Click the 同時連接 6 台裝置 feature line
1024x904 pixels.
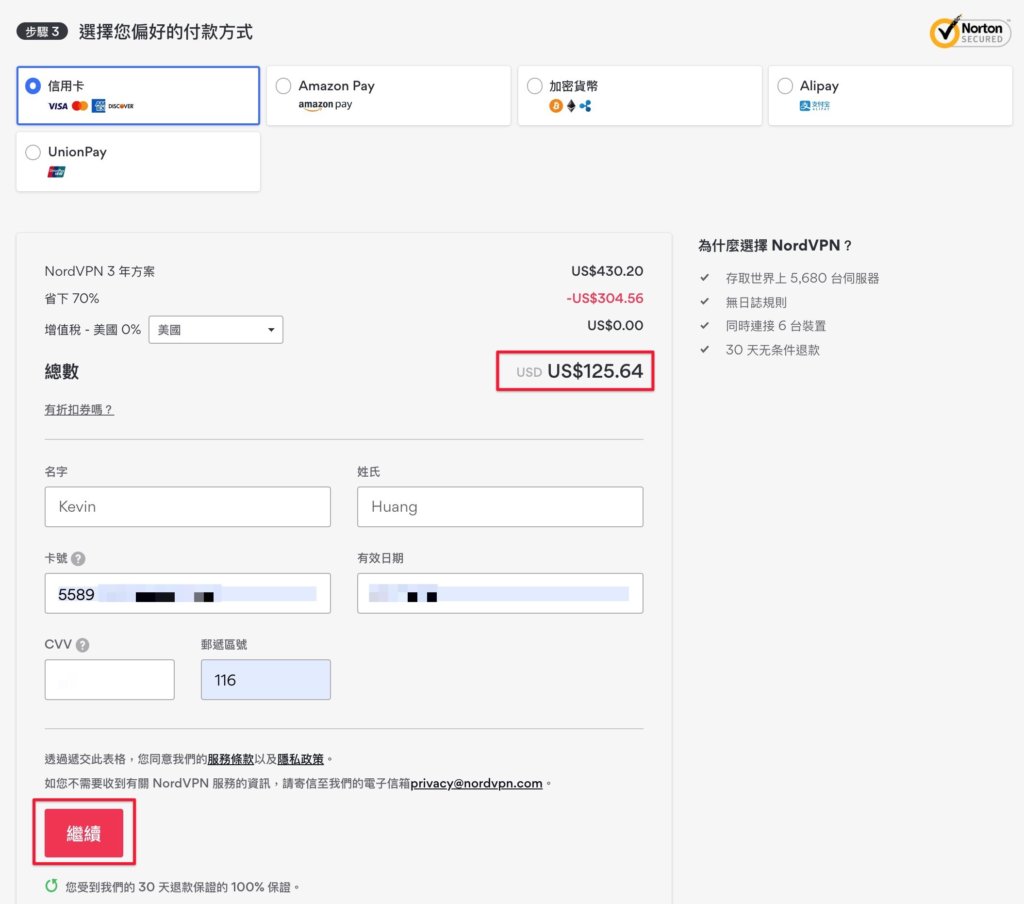(x=776, y=326)
